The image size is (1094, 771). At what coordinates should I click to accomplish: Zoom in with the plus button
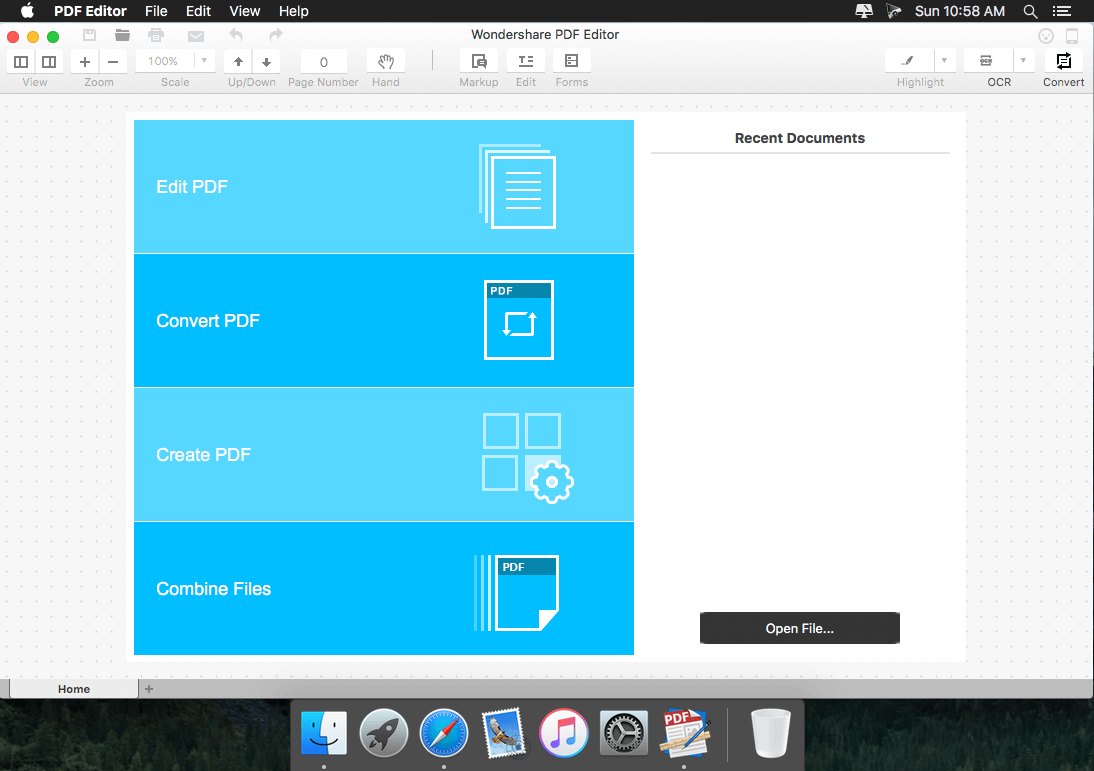[85, 61]
